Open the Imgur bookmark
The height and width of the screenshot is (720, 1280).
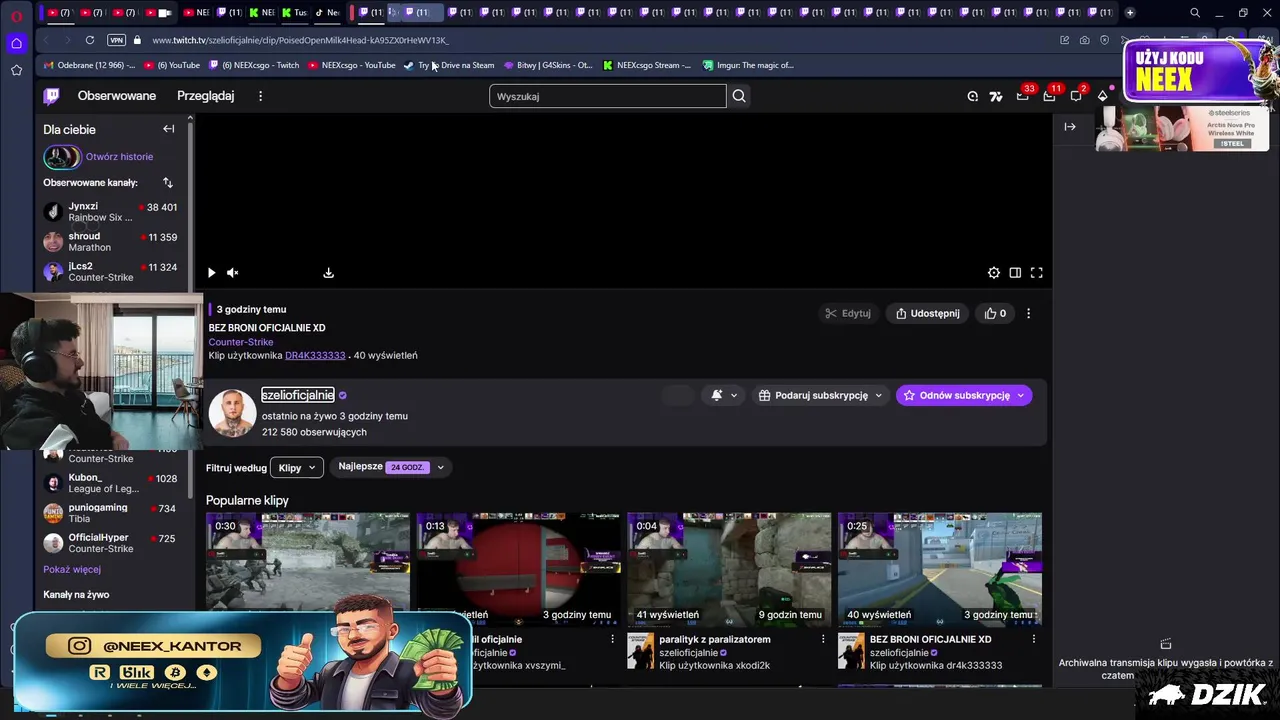(x=748, y=65)
